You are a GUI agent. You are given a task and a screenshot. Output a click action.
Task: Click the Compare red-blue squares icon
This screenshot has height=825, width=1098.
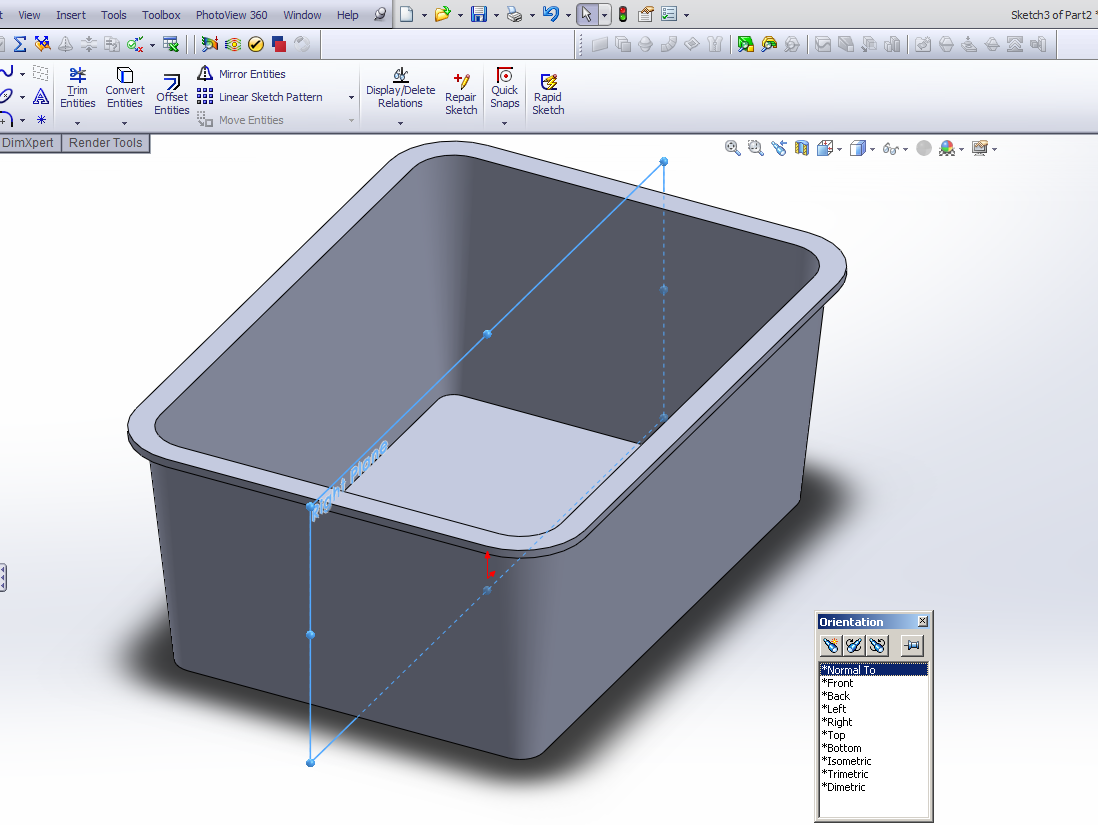point(279,44)
